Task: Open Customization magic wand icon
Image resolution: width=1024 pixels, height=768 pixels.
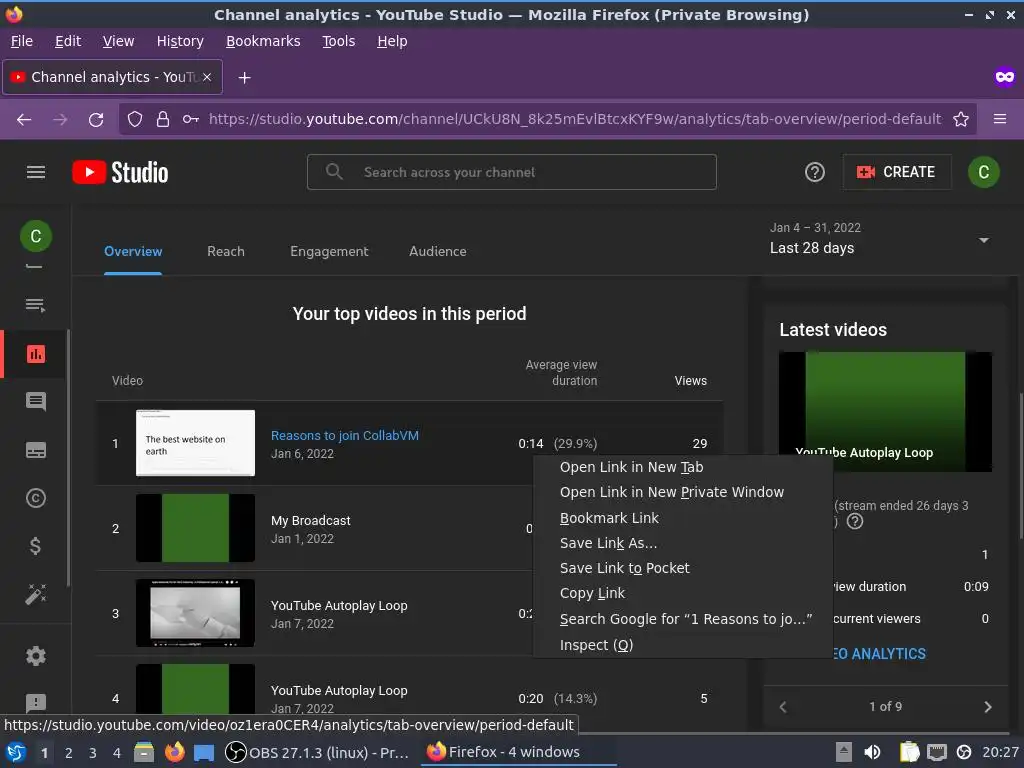Action: pos(36,594)
